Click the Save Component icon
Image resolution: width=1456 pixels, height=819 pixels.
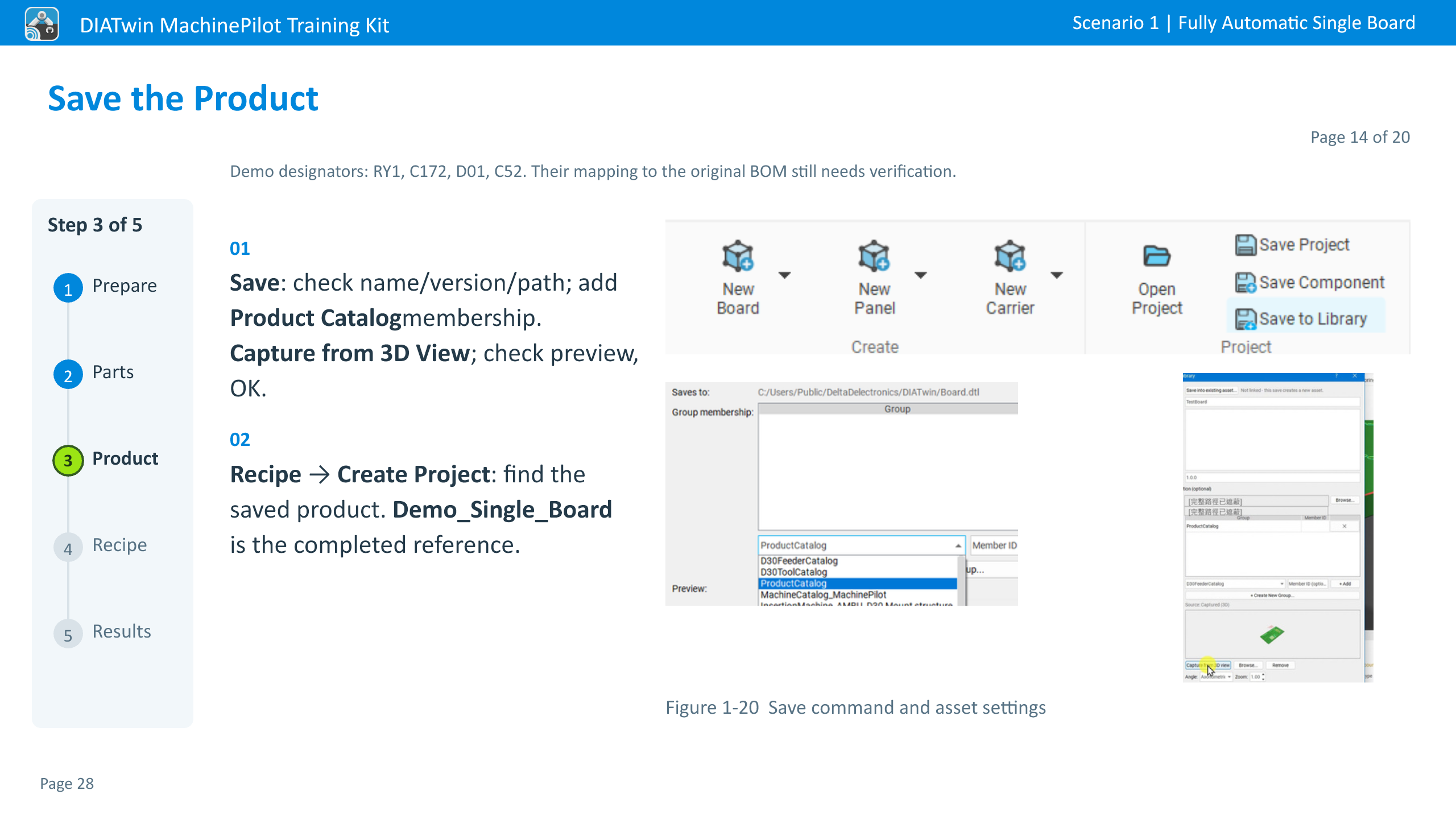pyautogui.click(x=1246, y=283)
